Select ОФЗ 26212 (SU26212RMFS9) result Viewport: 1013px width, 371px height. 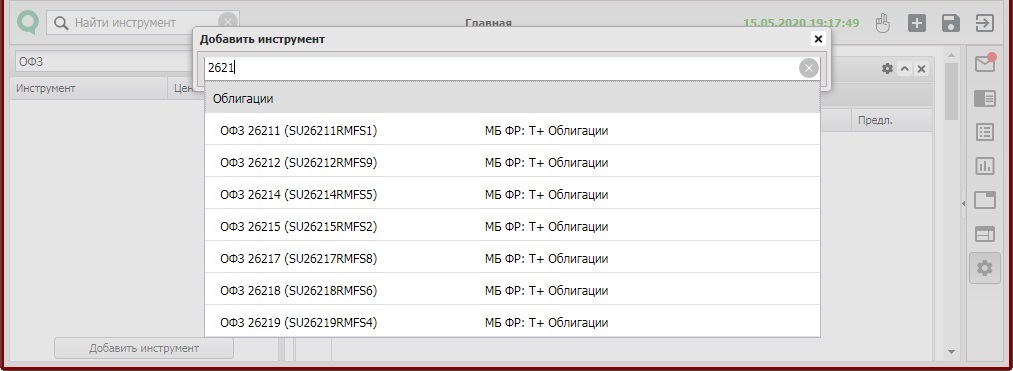tap(512, 162)
